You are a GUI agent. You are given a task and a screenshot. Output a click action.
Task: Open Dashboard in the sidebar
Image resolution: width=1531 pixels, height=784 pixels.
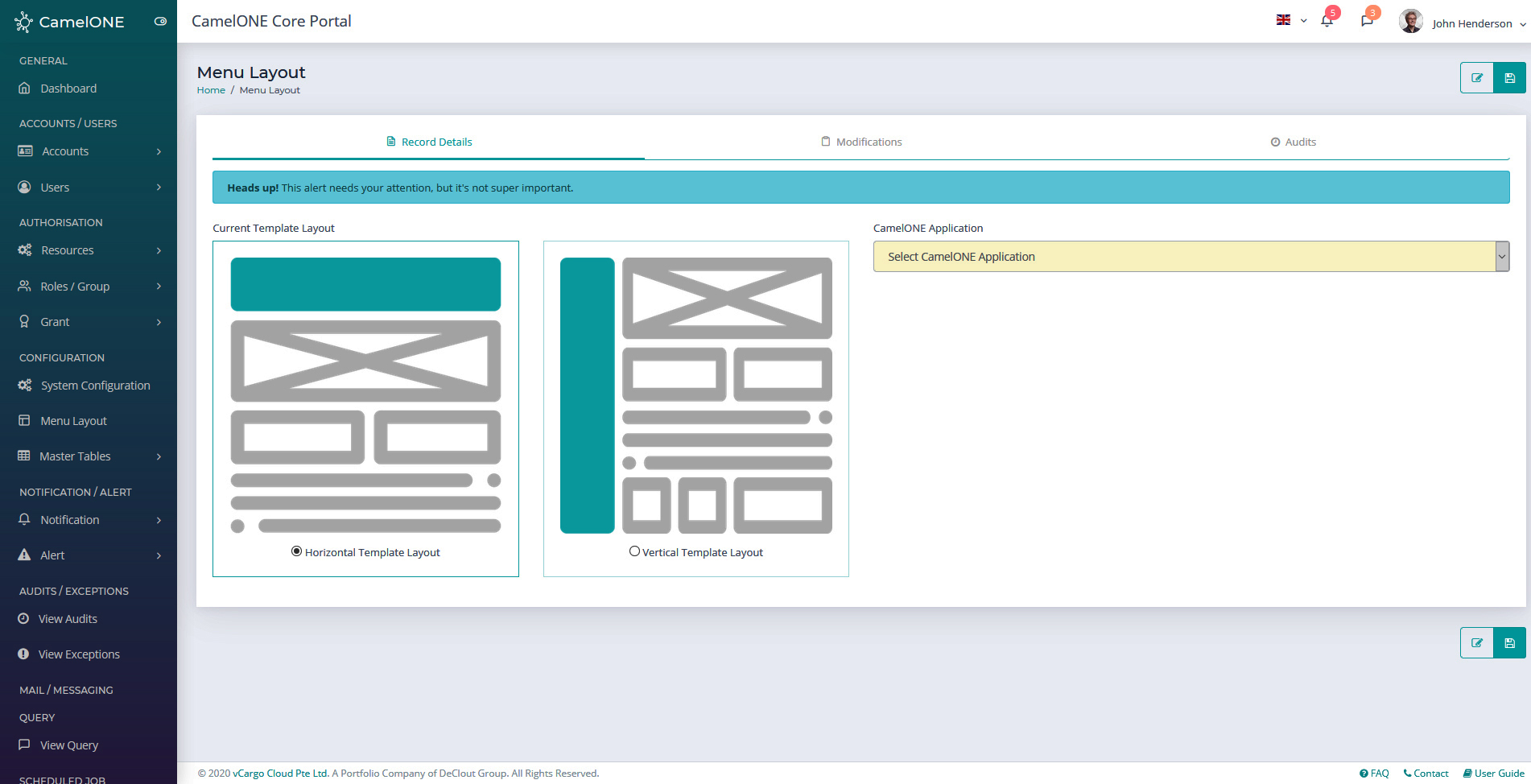tap(68, 89)
